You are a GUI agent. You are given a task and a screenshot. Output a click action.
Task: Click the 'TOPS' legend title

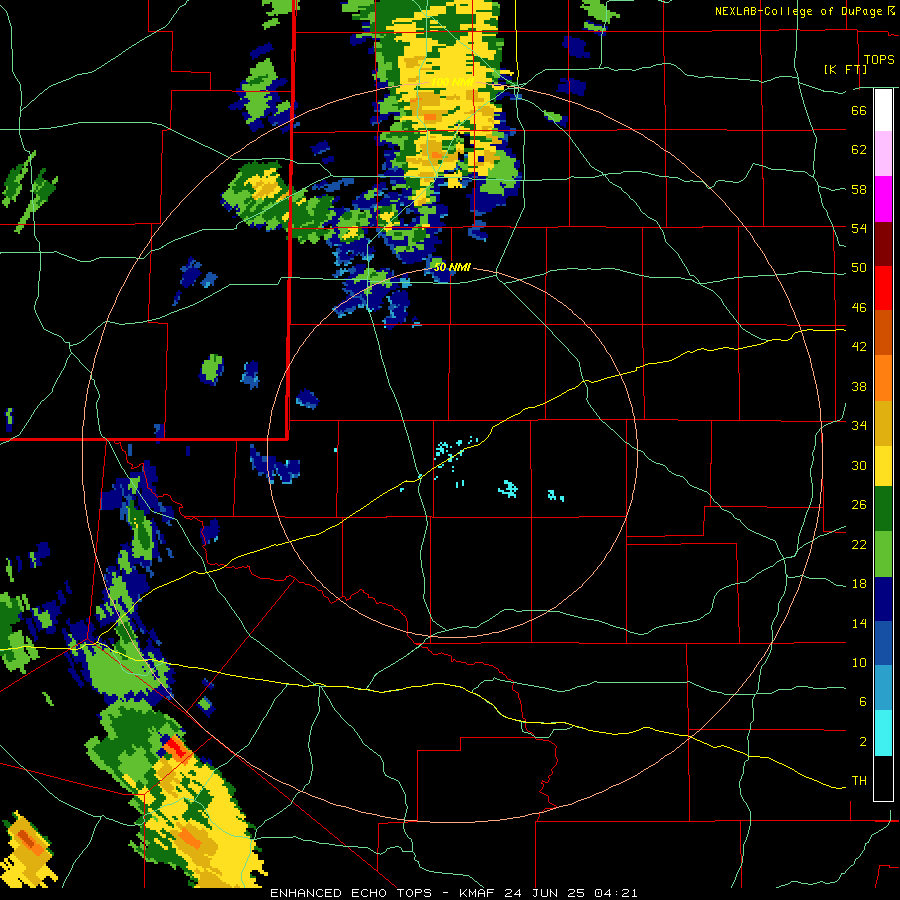pos(879,59)
